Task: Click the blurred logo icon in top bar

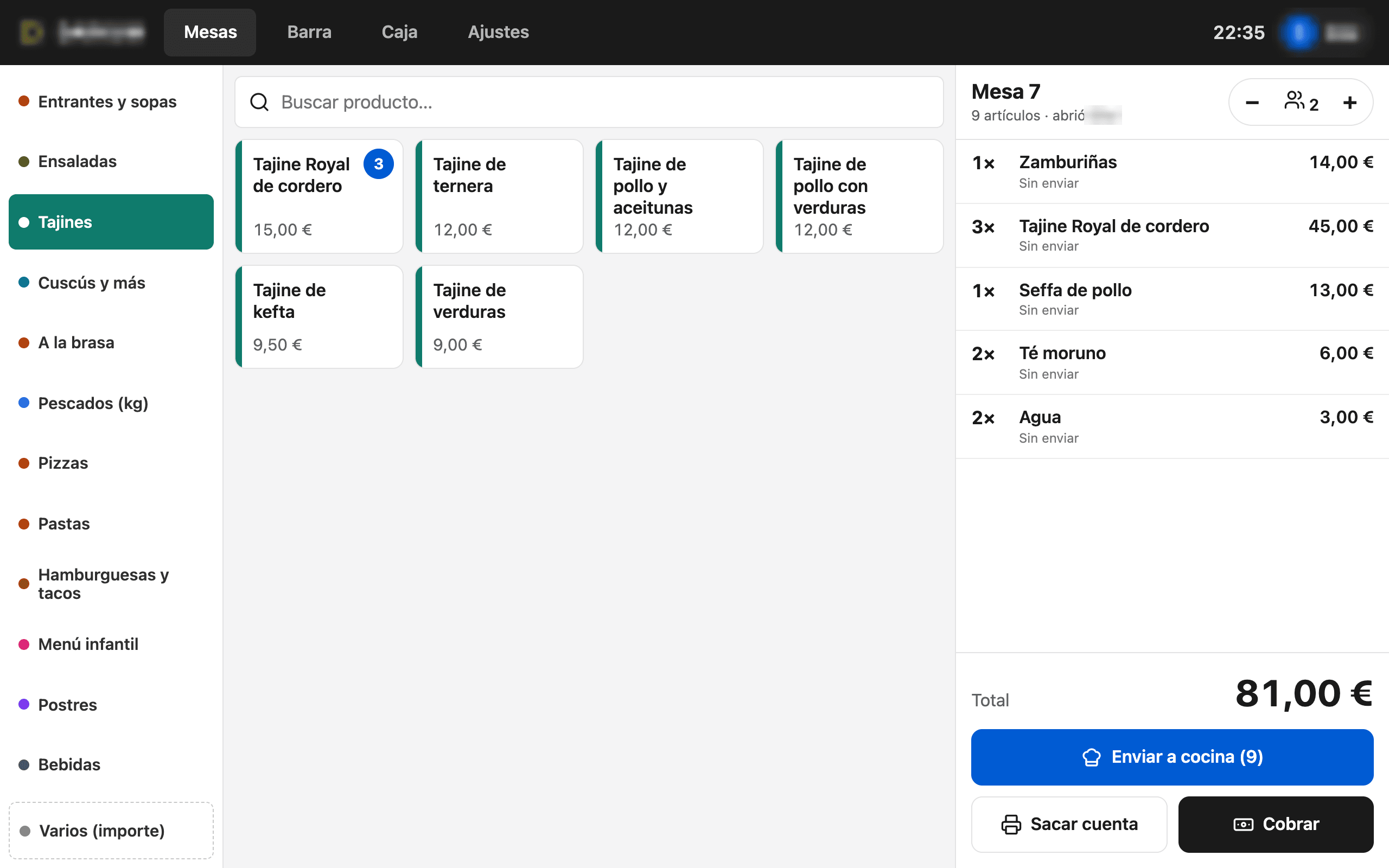Action: (31, 31)
